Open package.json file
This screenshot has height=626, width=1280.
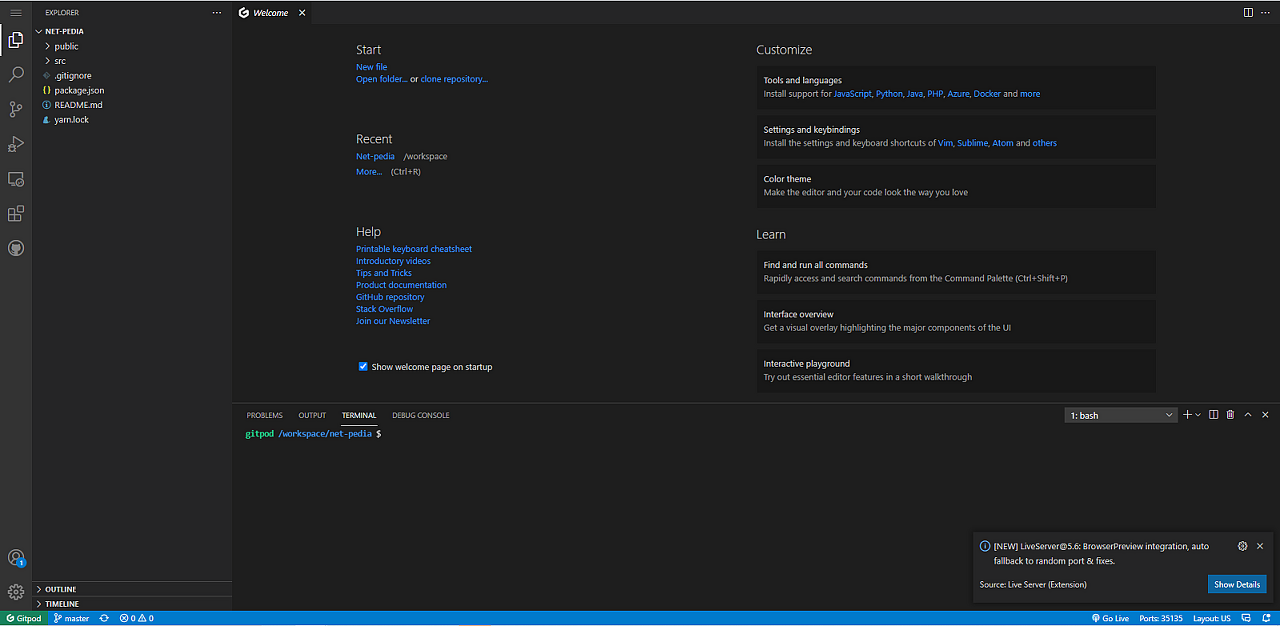click(79, 90)
